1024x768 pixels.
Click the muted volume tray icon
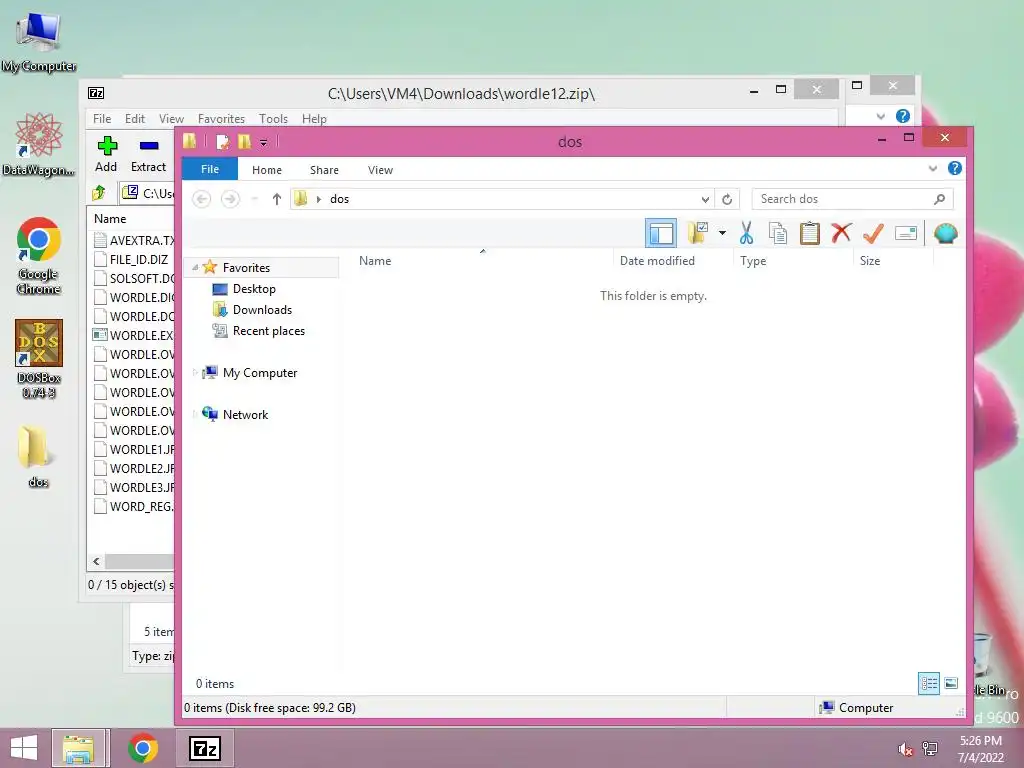click(x=905, y=749)
